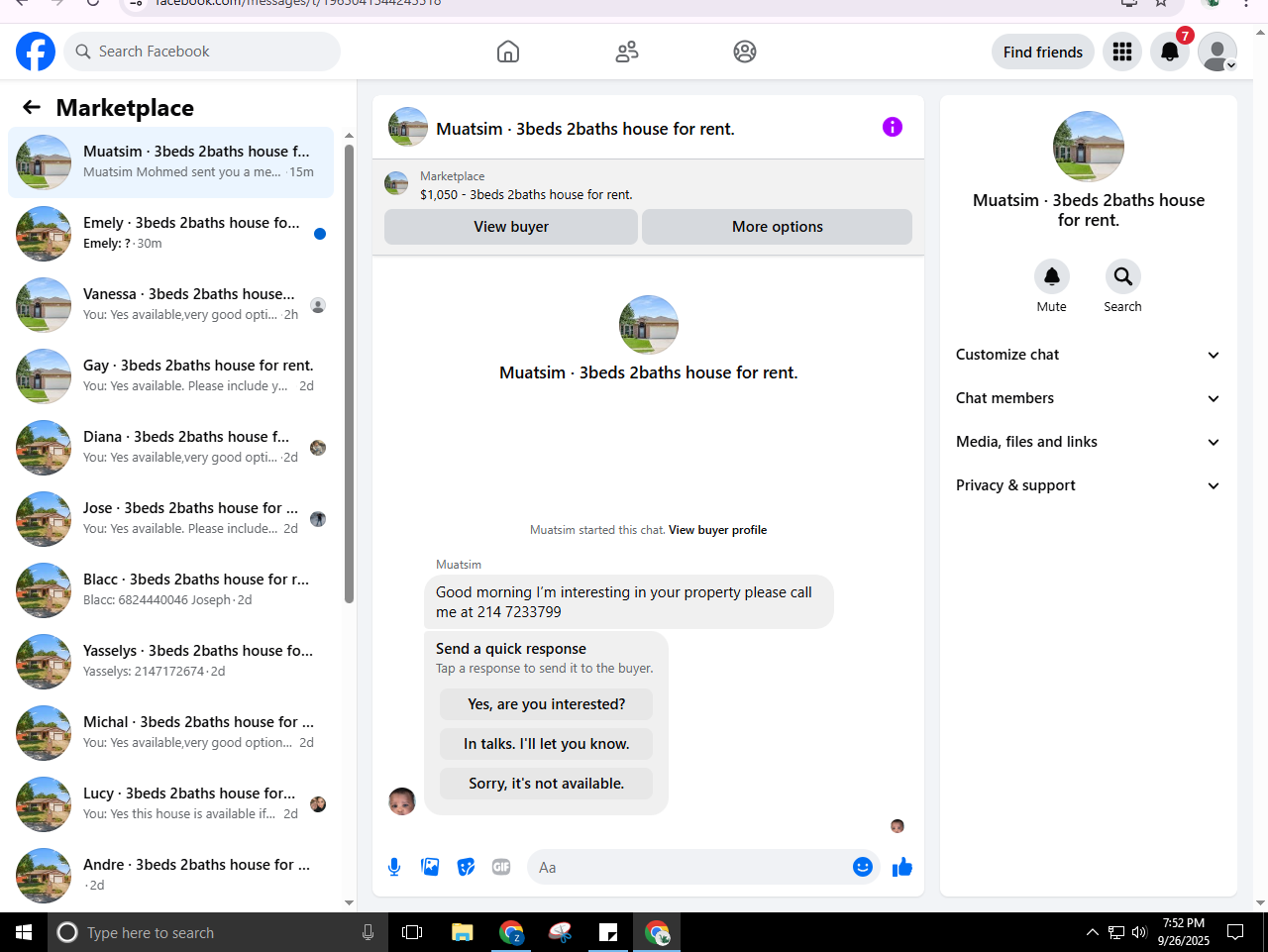This screenshot has height=952, width=1268.
Task: Search in conversation magnifier icon
Action: (x=1123, y=276)
